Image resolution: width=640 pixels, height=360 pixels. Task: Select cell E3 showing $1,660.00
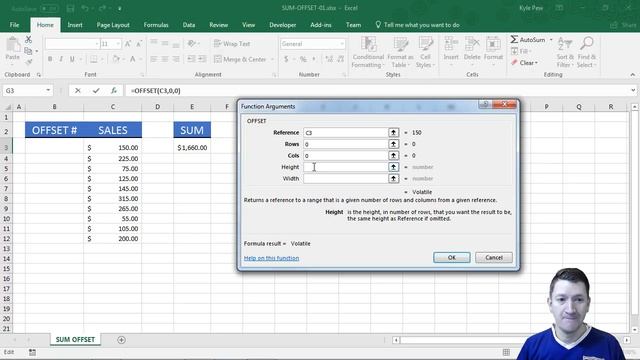click(192, 147)
